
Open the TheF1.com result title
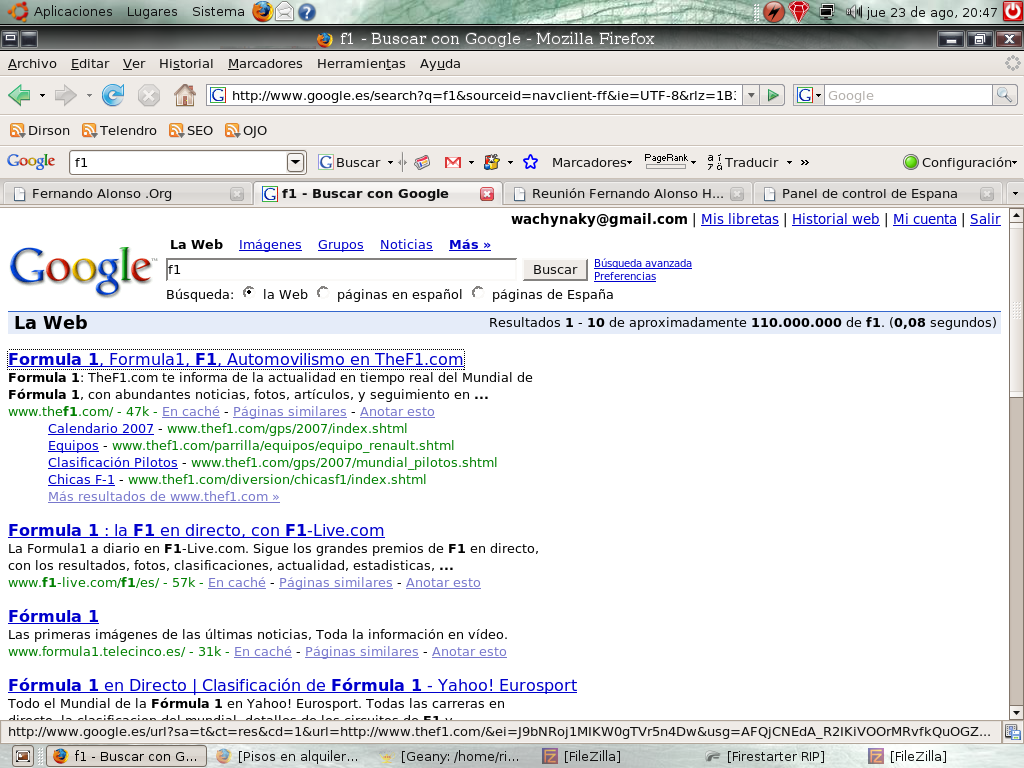click(x=236, y=359)
